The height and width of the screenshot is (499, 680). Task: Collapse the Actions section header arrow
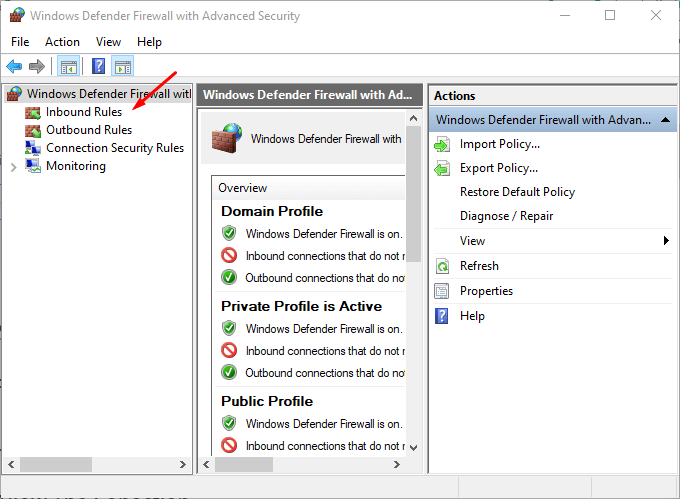click(665, 120)
